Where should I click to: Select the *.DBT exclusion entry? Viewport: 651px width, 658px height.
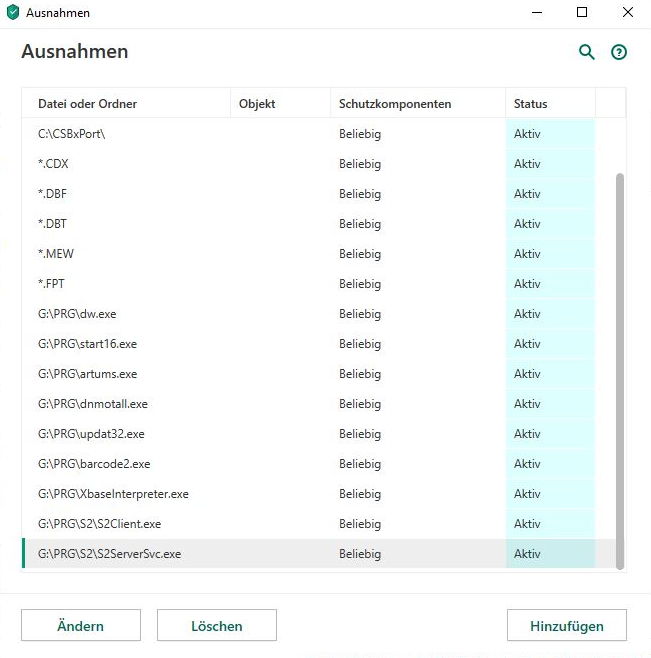point(319,224)
